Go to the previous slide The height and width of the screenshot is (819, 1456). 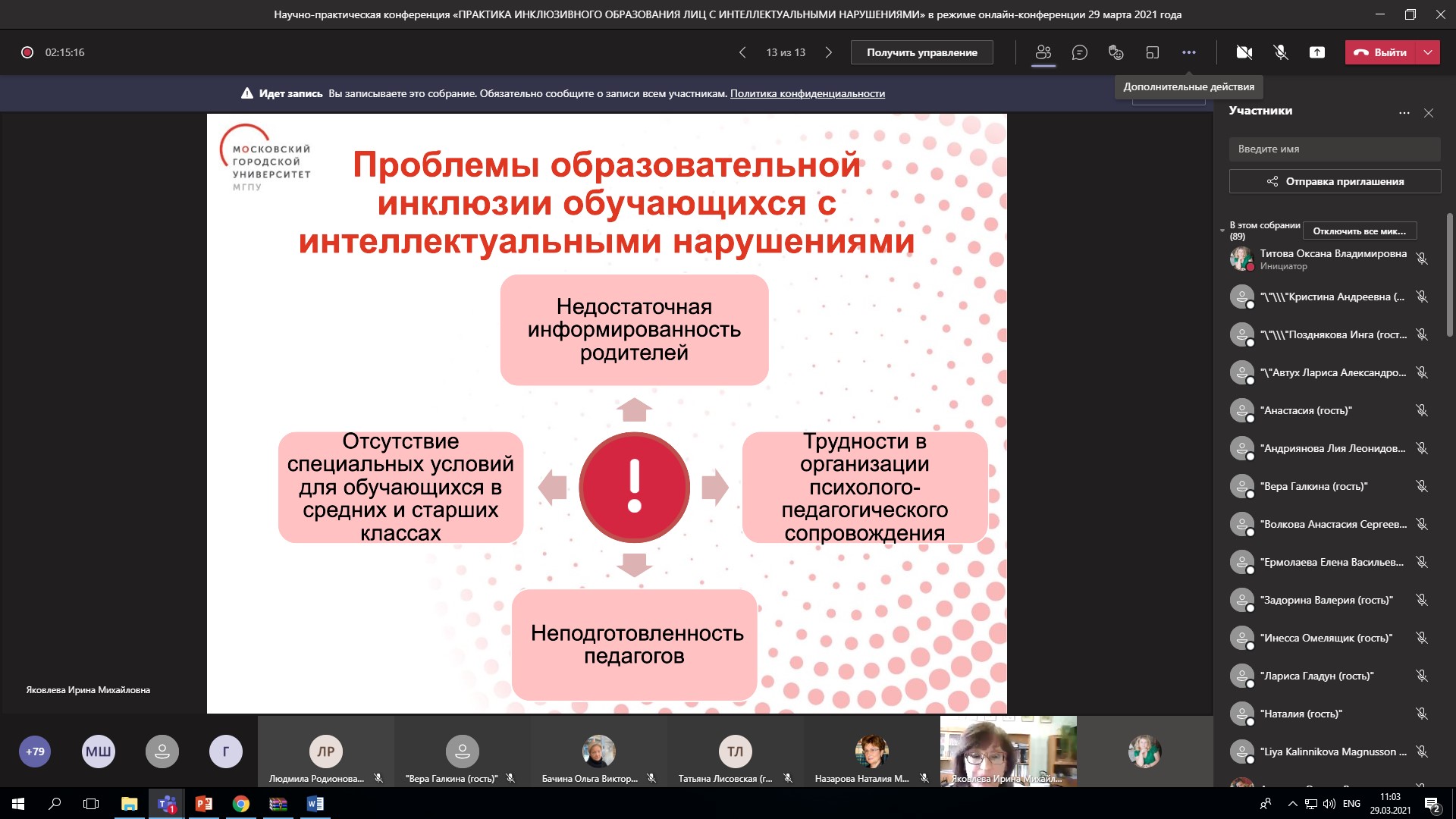742,52
